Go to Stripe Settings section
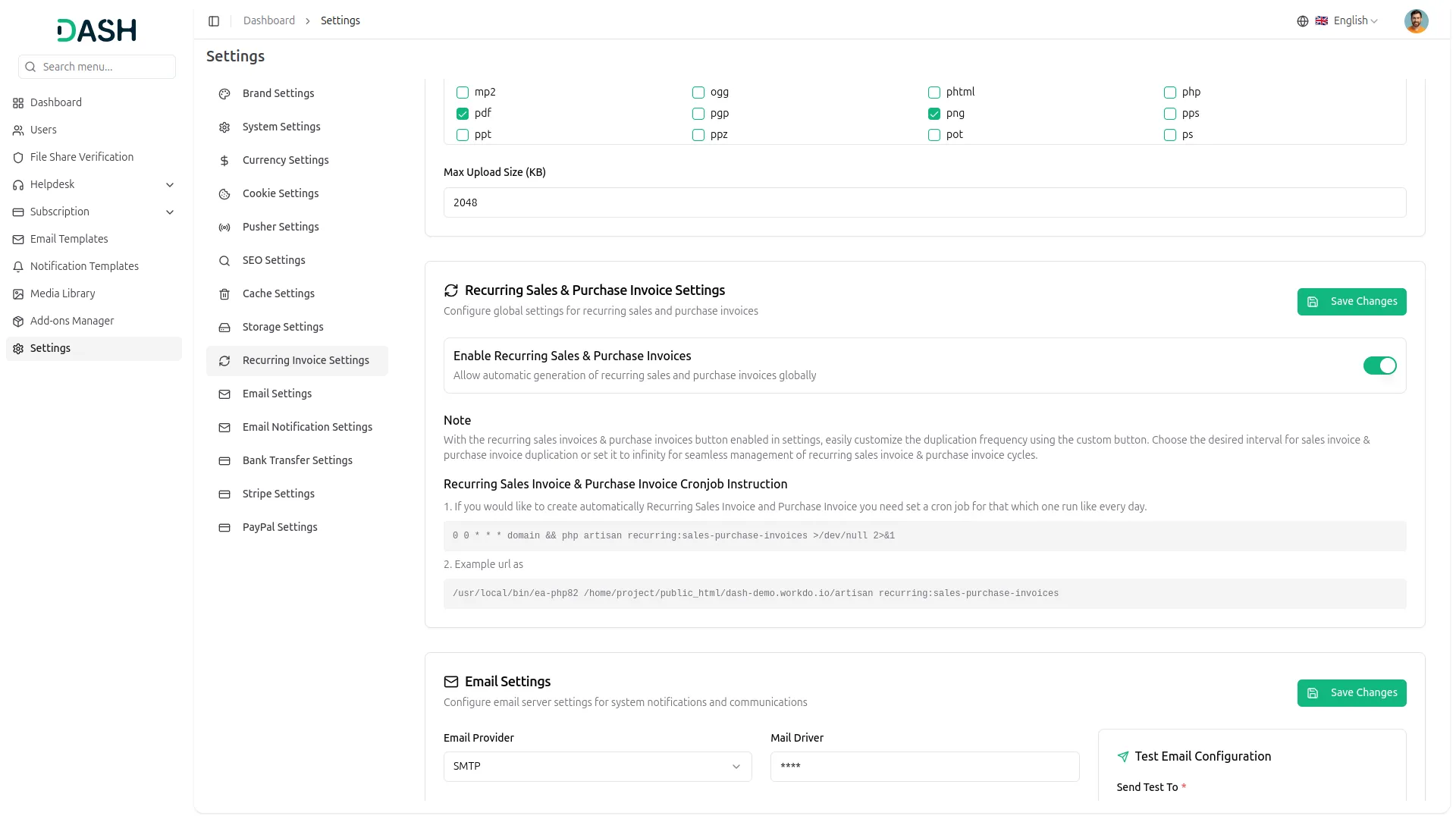Screen dimensions: 1456x819 tap(278, 494)
